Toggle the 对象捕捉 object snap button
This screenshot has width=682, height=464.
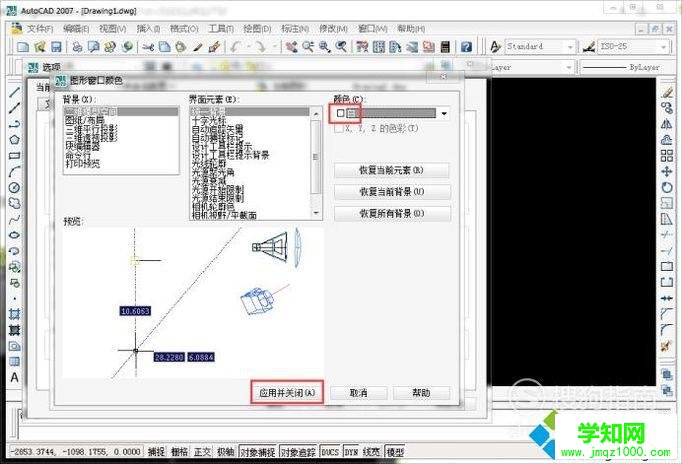258,452
